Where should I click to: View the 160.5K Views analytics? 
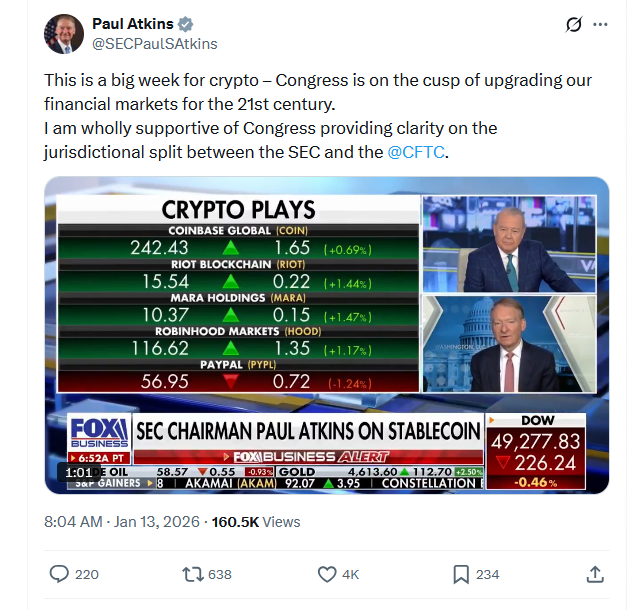click(x=257, y=522)
